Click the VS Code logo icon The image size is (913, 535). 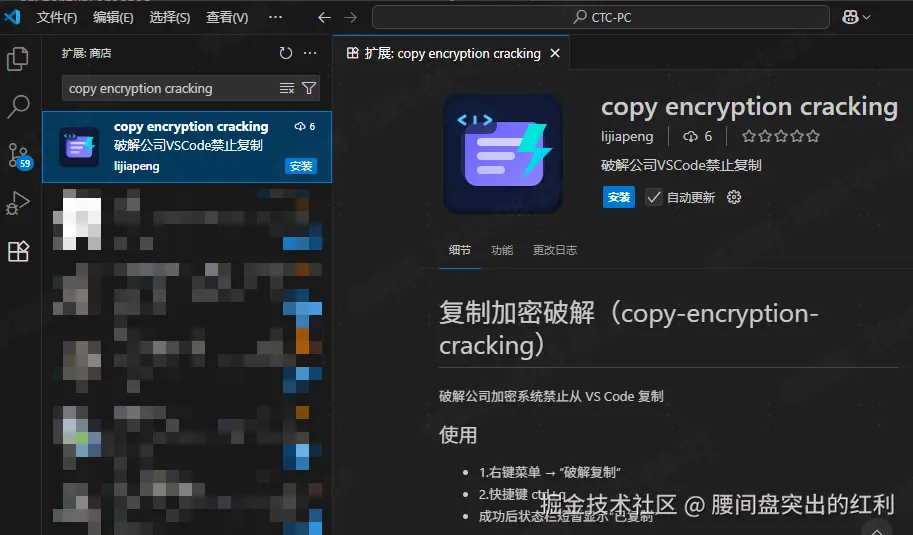[x=12, y=17]
